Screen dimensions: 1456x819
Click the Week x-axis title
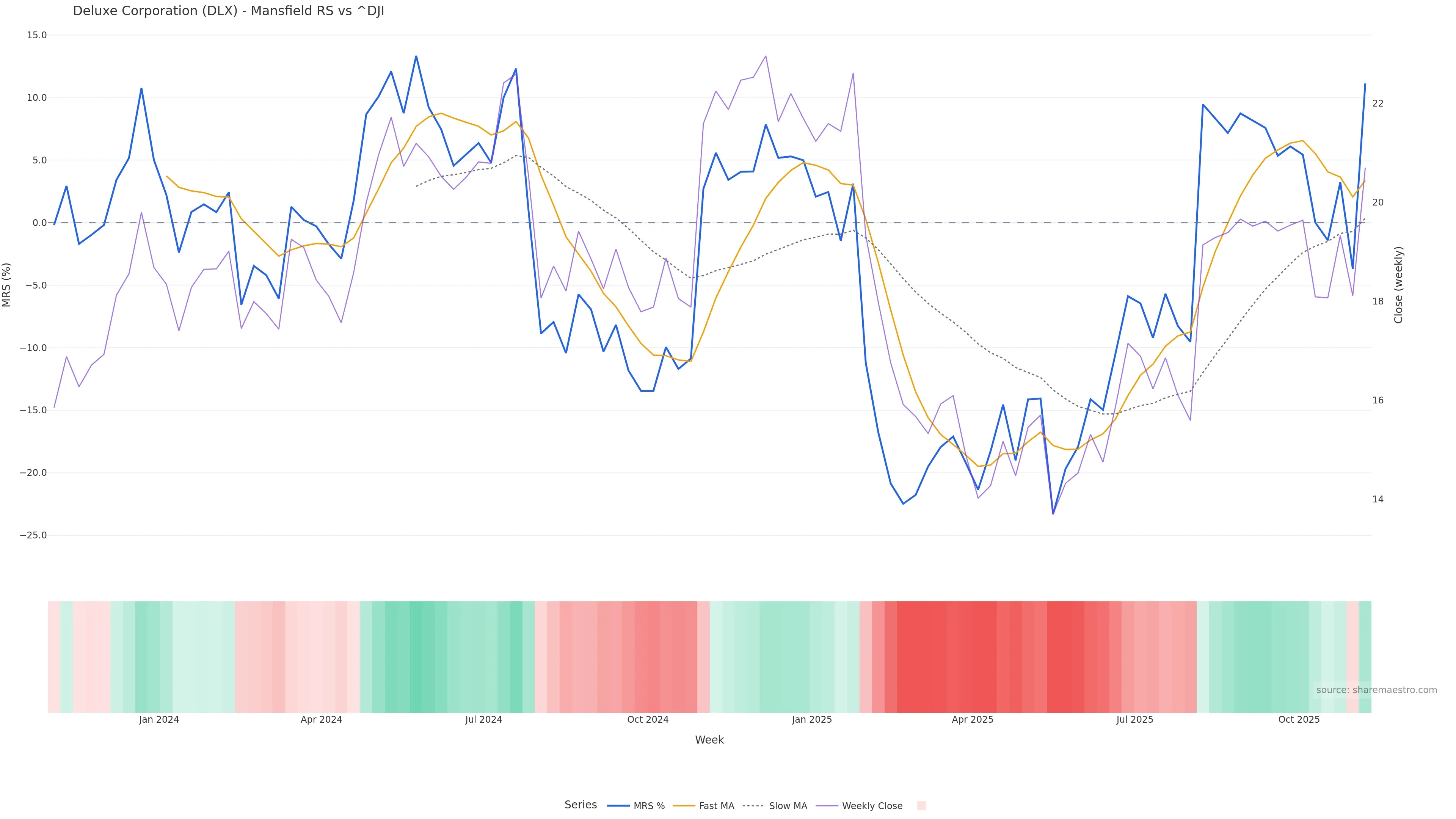709,740
